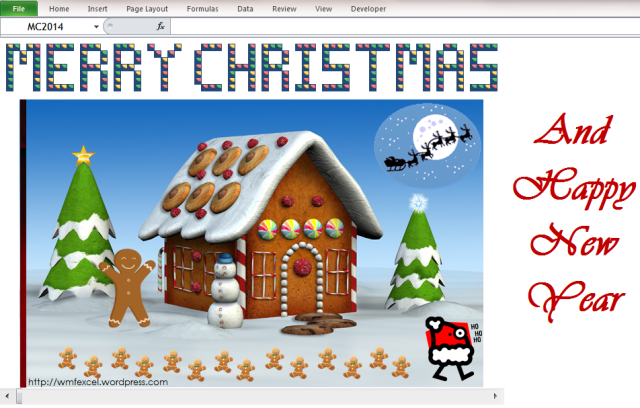Select the View tab
The image size is (640, 408).
click(x=324, y=9)
